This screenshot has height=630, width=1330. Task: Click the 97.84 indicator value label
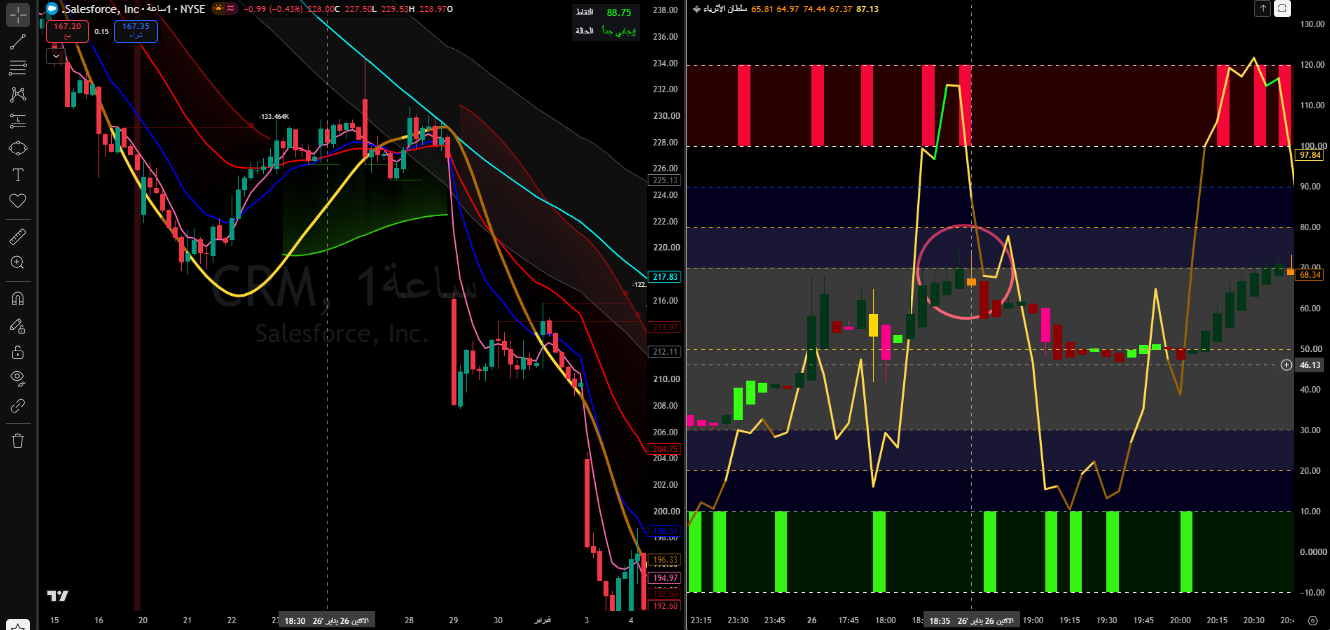[x=1309, y=155]
